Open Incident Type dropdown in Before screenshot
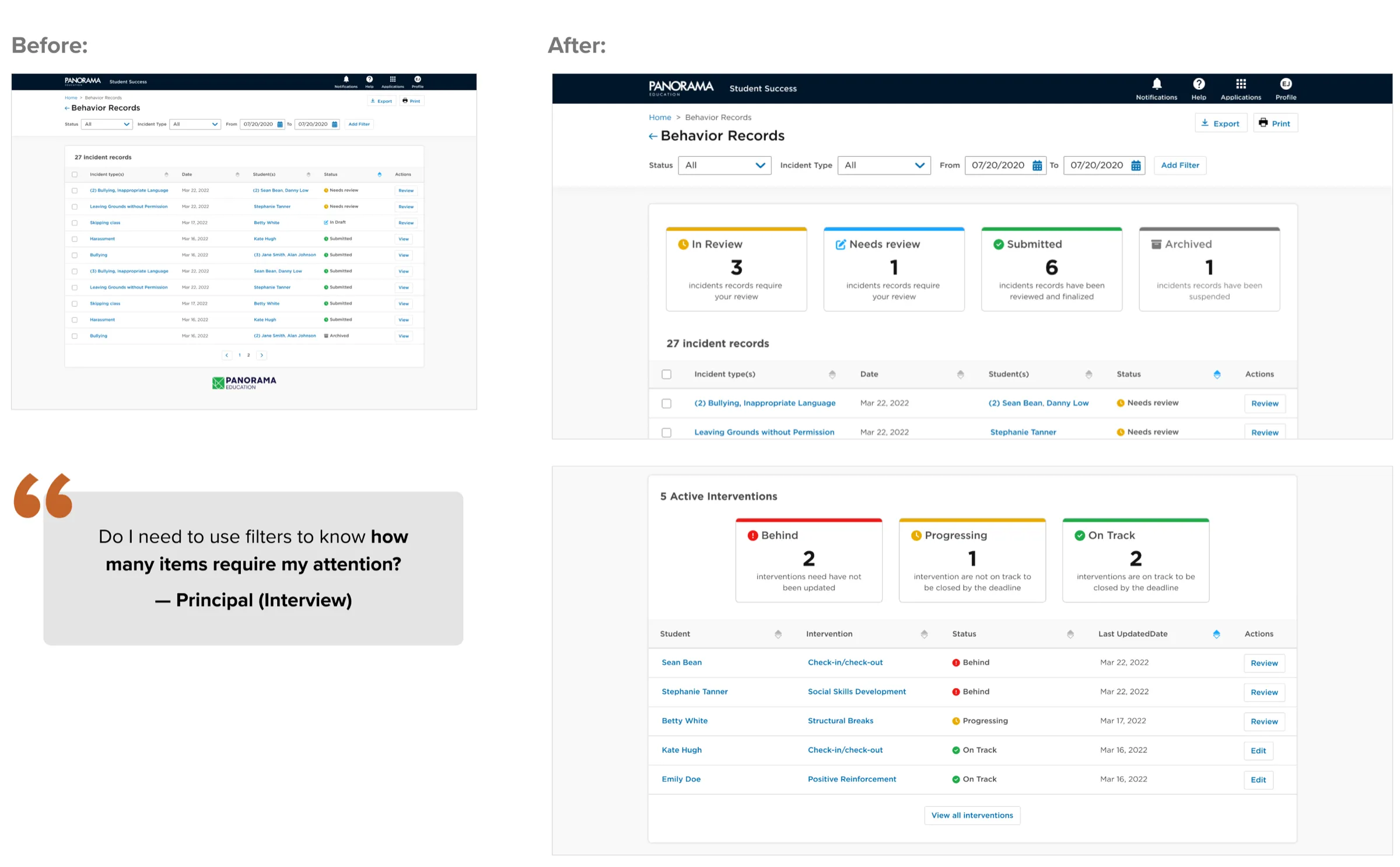Screen dimensions: 1400x867 [195, 124]
